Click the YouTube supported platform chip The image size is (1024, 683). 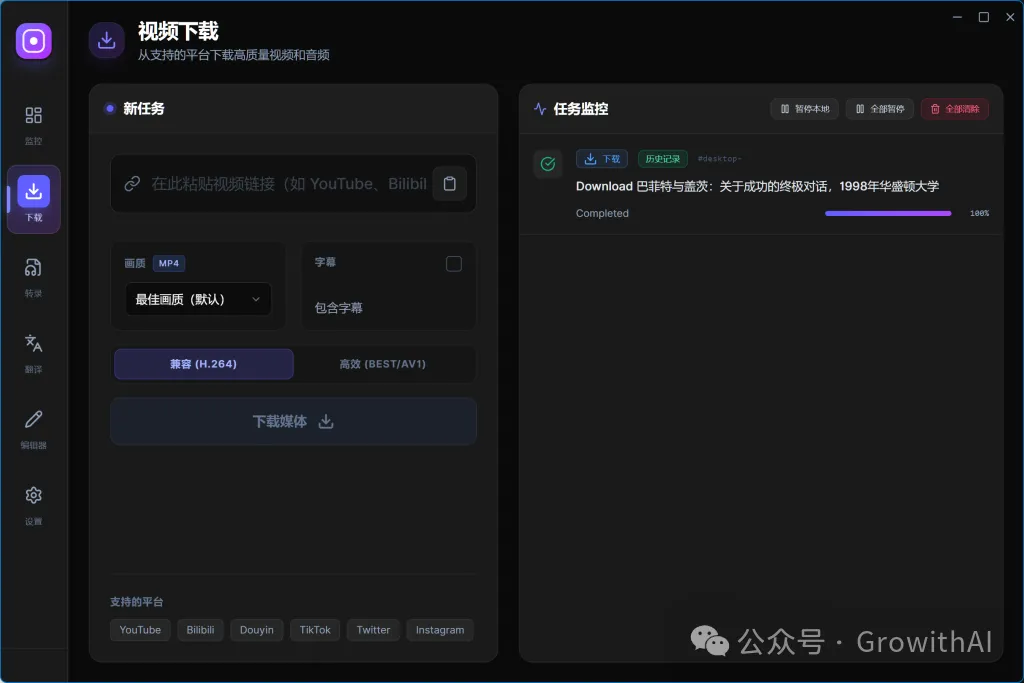tap(140, 629)
